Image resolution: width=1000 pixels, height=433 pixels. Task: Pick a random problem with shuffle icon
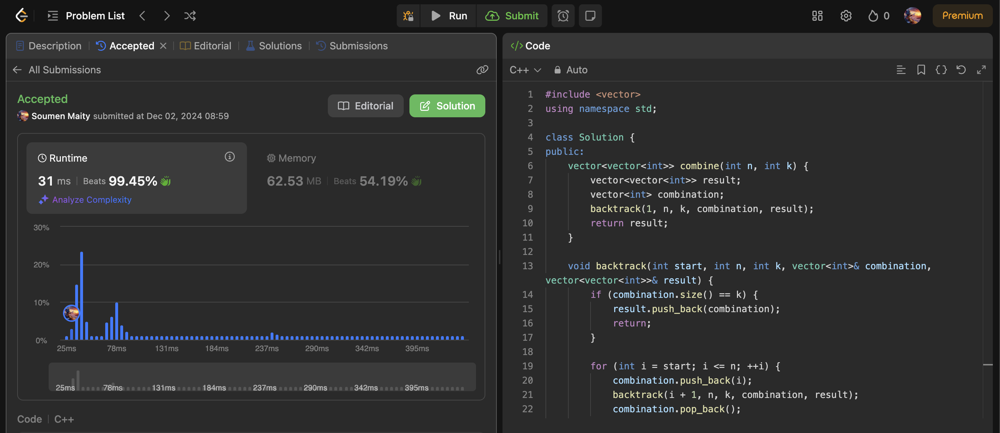tap(190, 16)
